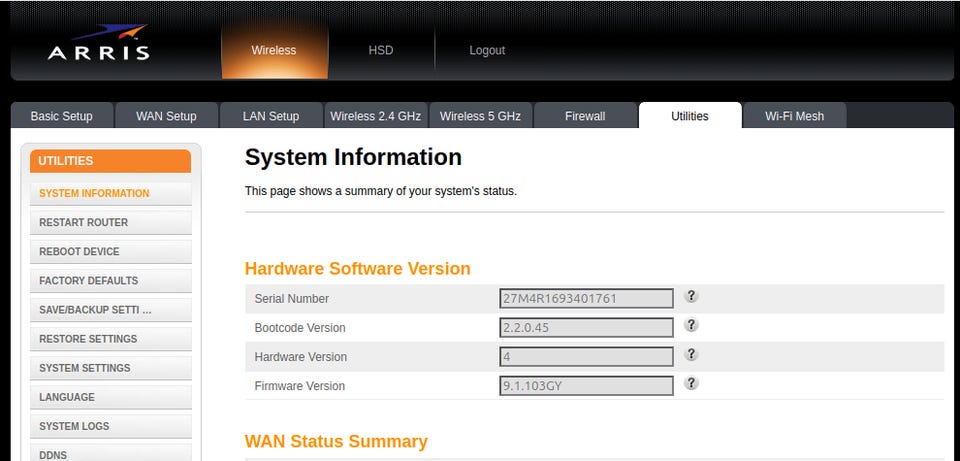Click the WAN Status Summary heading
Screen dimensions: 960x461
[x=336, y=441]
